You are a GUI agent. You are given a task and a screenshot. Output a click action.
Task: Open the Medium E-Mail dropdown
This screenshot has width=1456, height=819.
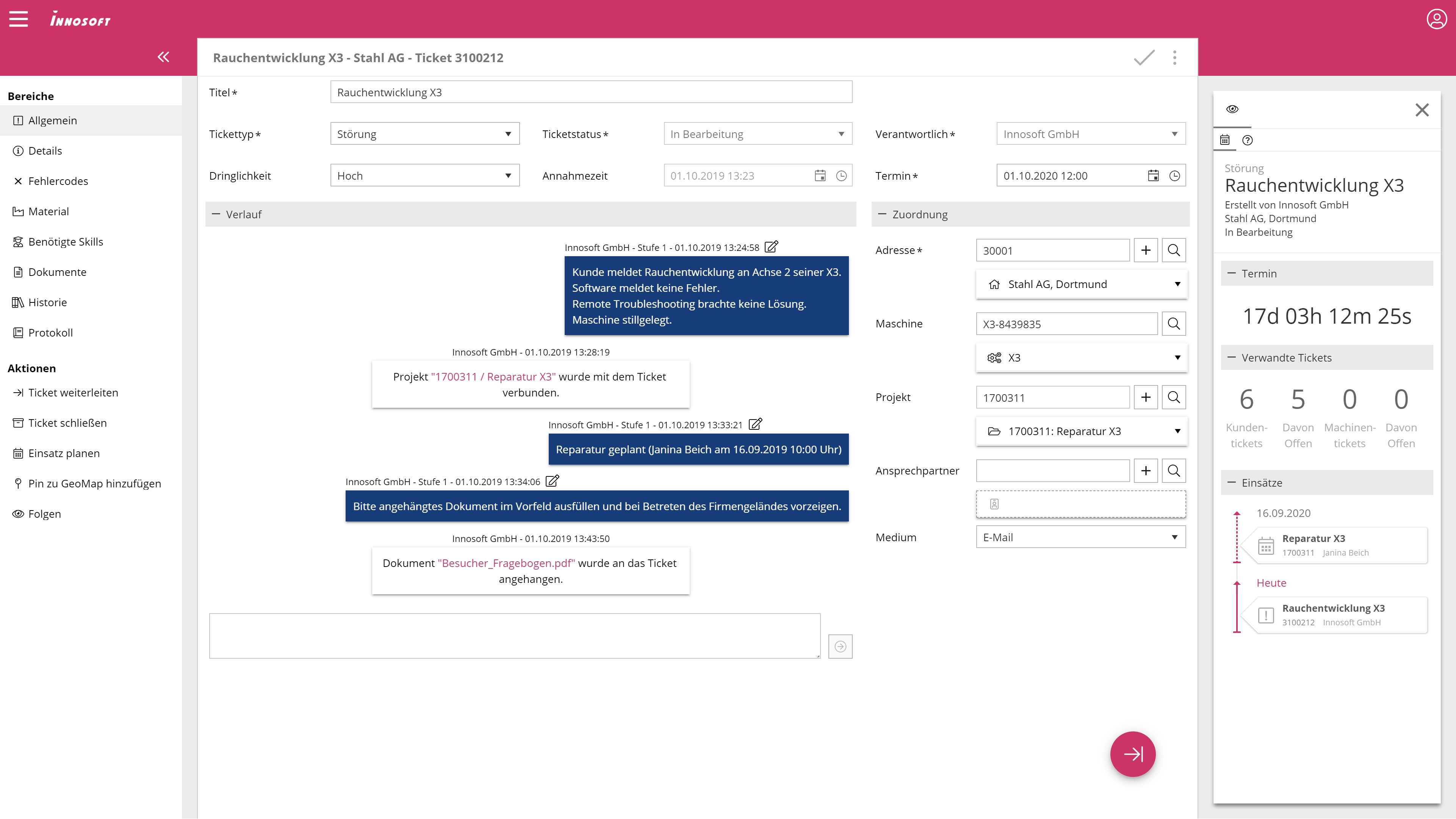point(1080,537)
